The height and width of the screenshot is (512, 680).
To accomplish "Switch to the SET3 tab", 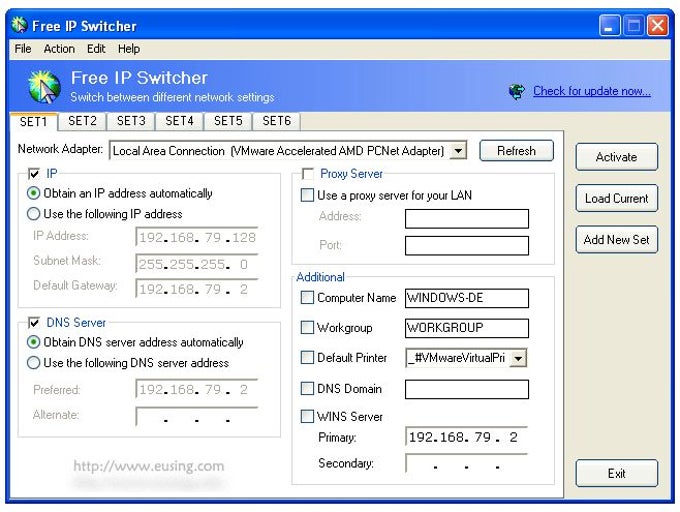I will pos(131,121).
